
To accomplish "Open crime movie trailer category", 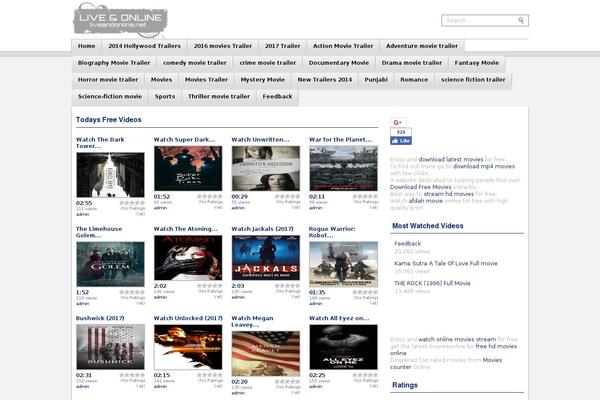I will click(x=267, y=63).
